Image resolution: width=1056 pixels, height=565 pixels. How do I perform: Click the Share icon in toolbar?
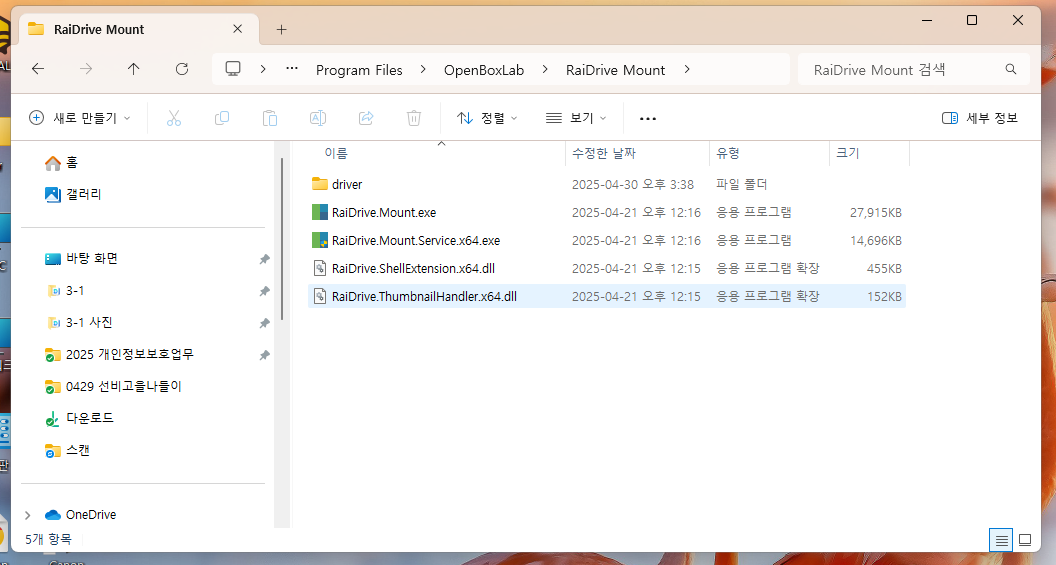(x=366, y=118)
